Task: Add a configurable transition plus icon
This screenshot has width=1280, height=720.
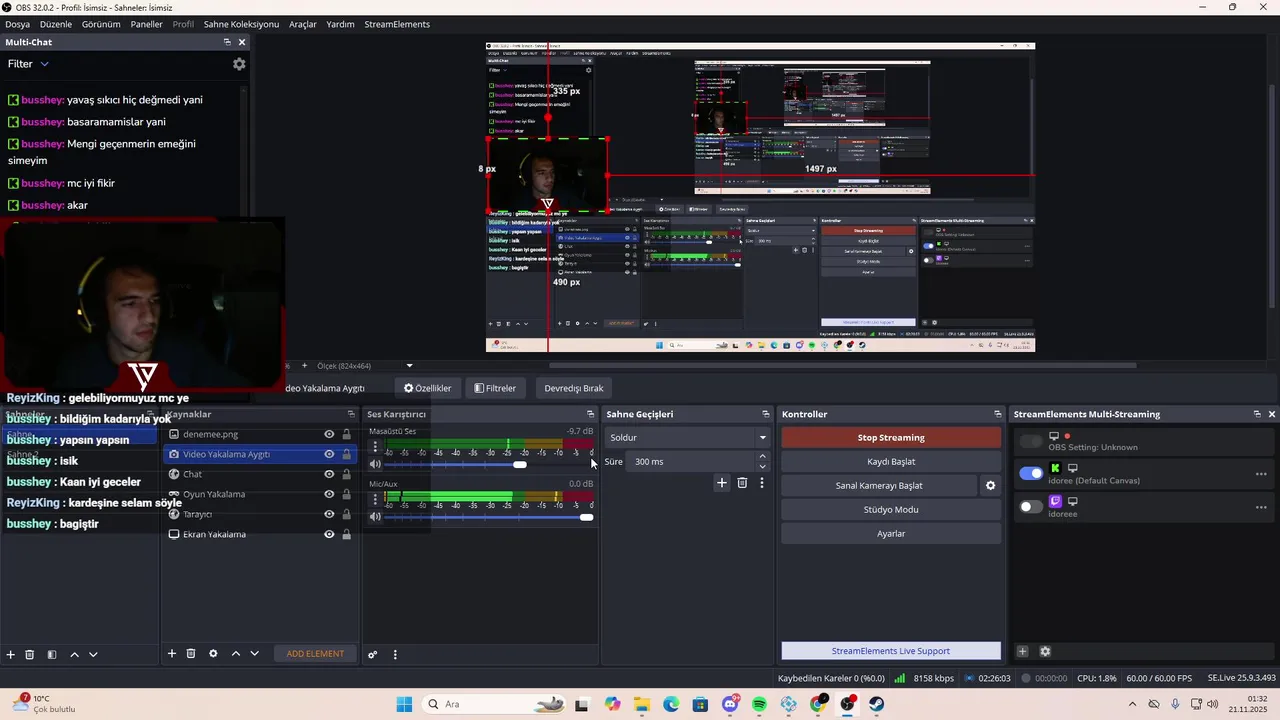Action: [722, 483]
